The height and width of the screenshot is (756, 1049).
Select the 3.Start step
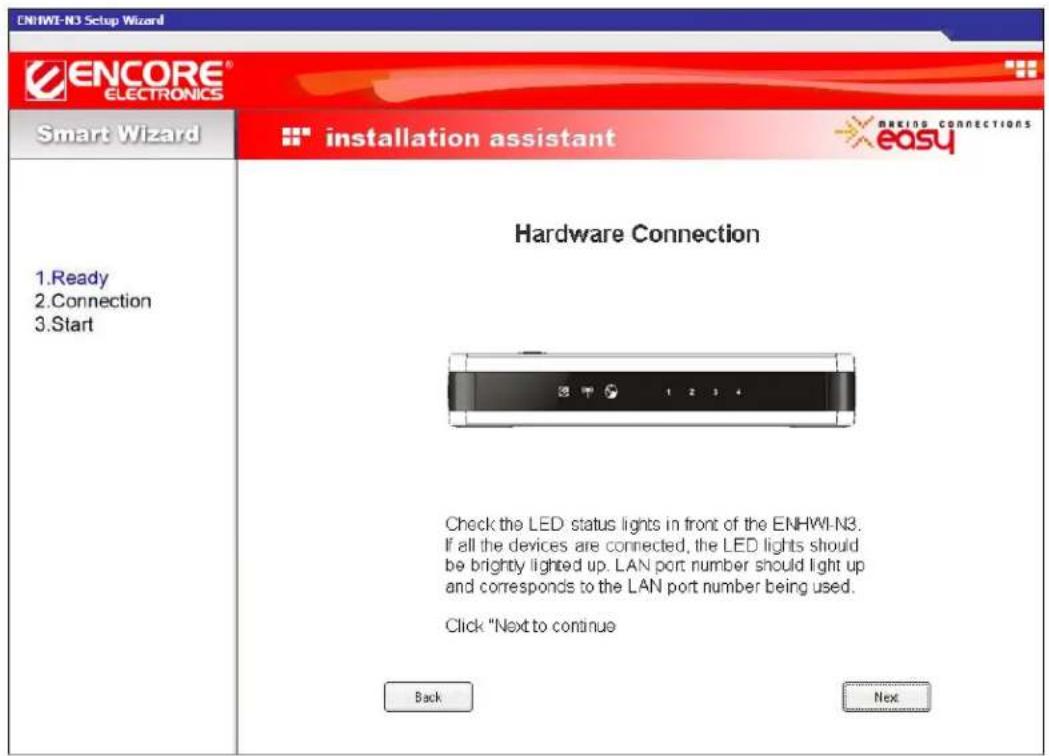click(x=64, y=324)
